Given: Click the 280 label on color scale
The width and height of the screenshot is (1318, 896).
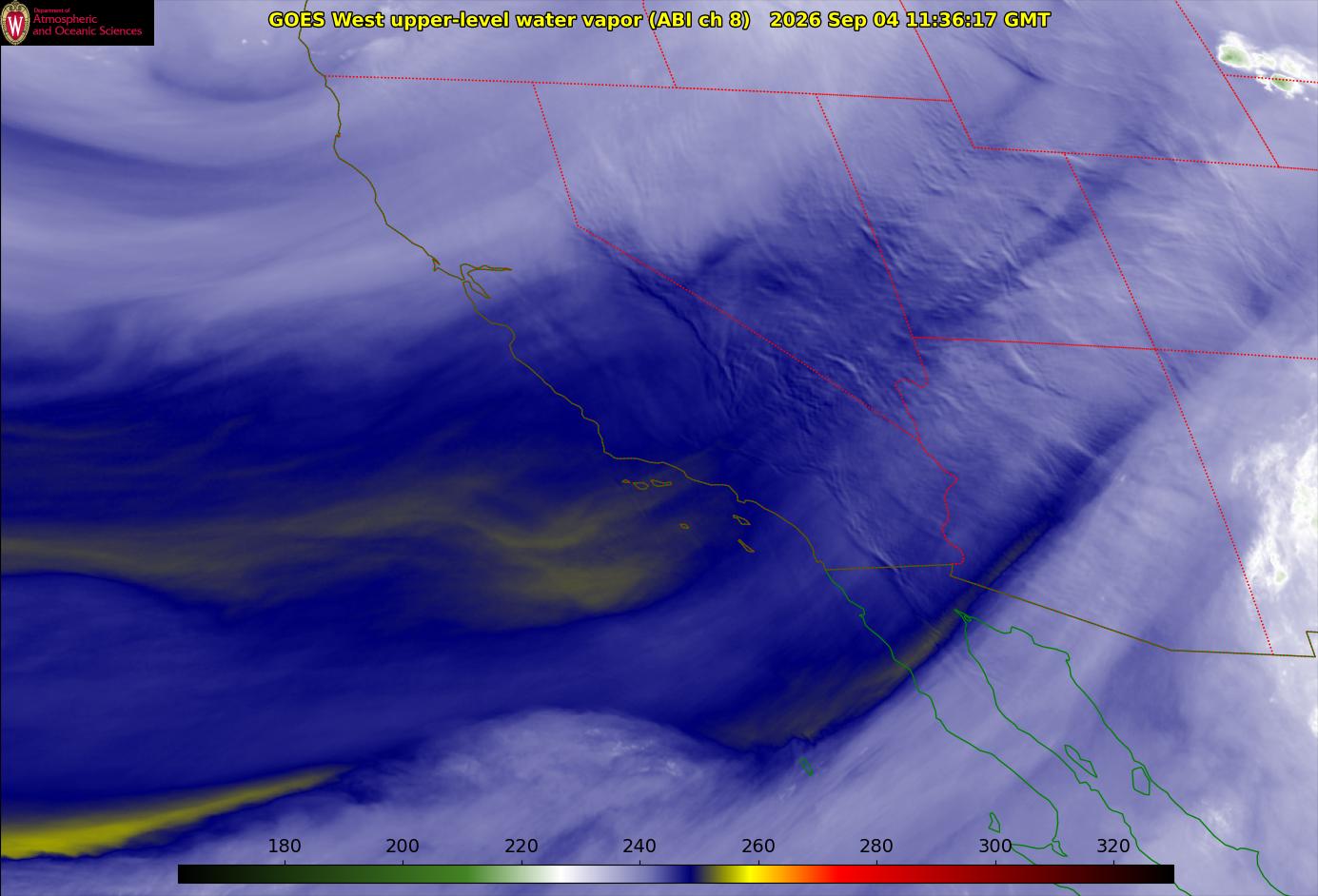Looking at the screenshot, I should [x=876, y=846].
